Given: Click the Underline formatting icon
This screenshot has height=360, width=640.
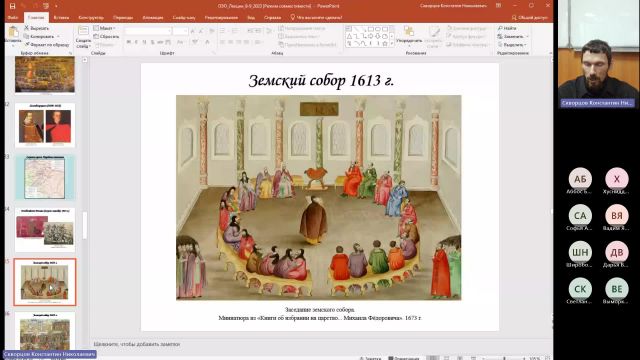Looking at the screenshot, I should (144, 42).
